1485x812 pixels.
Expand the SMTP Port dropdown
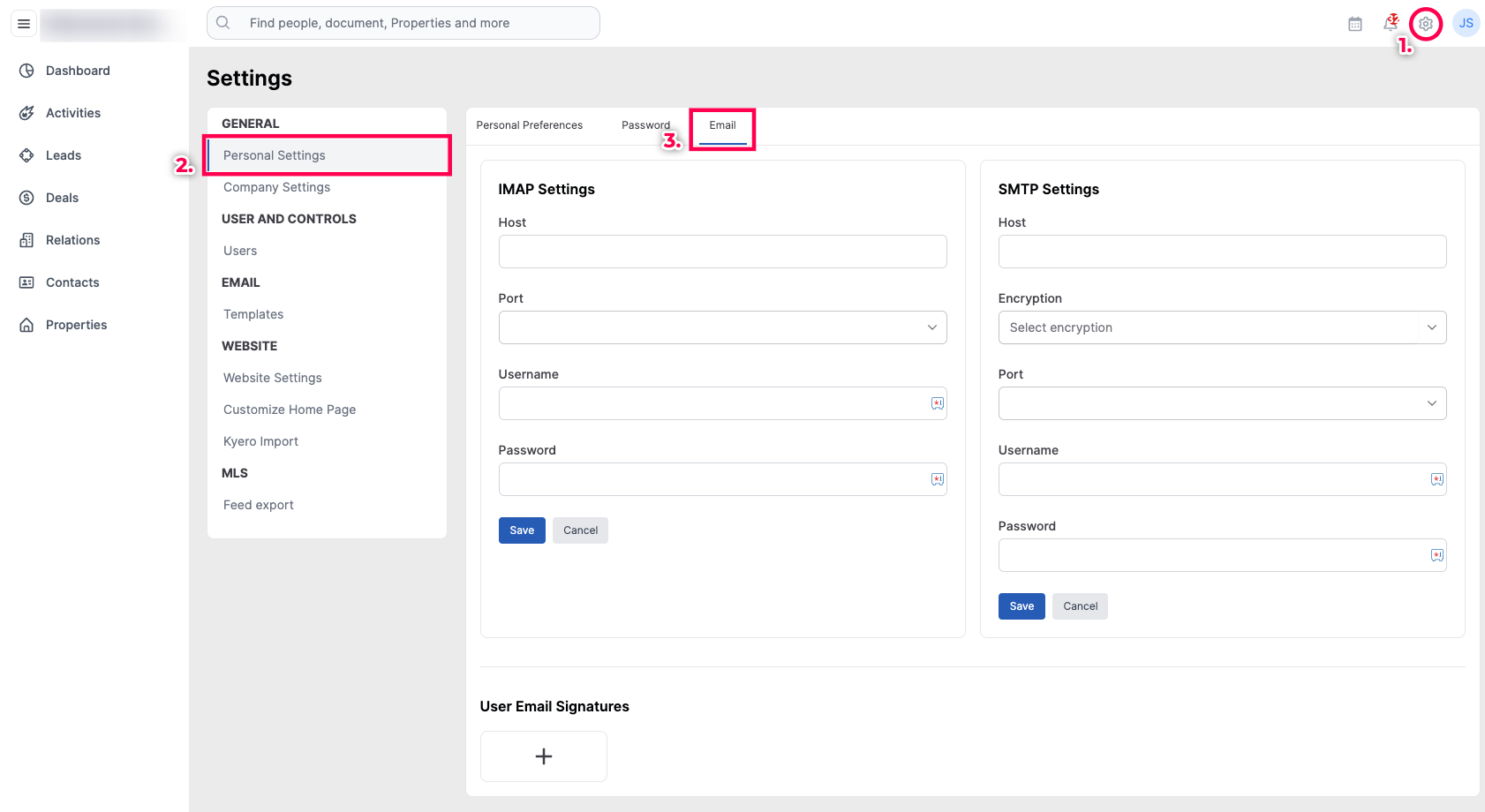(1221, 403)
